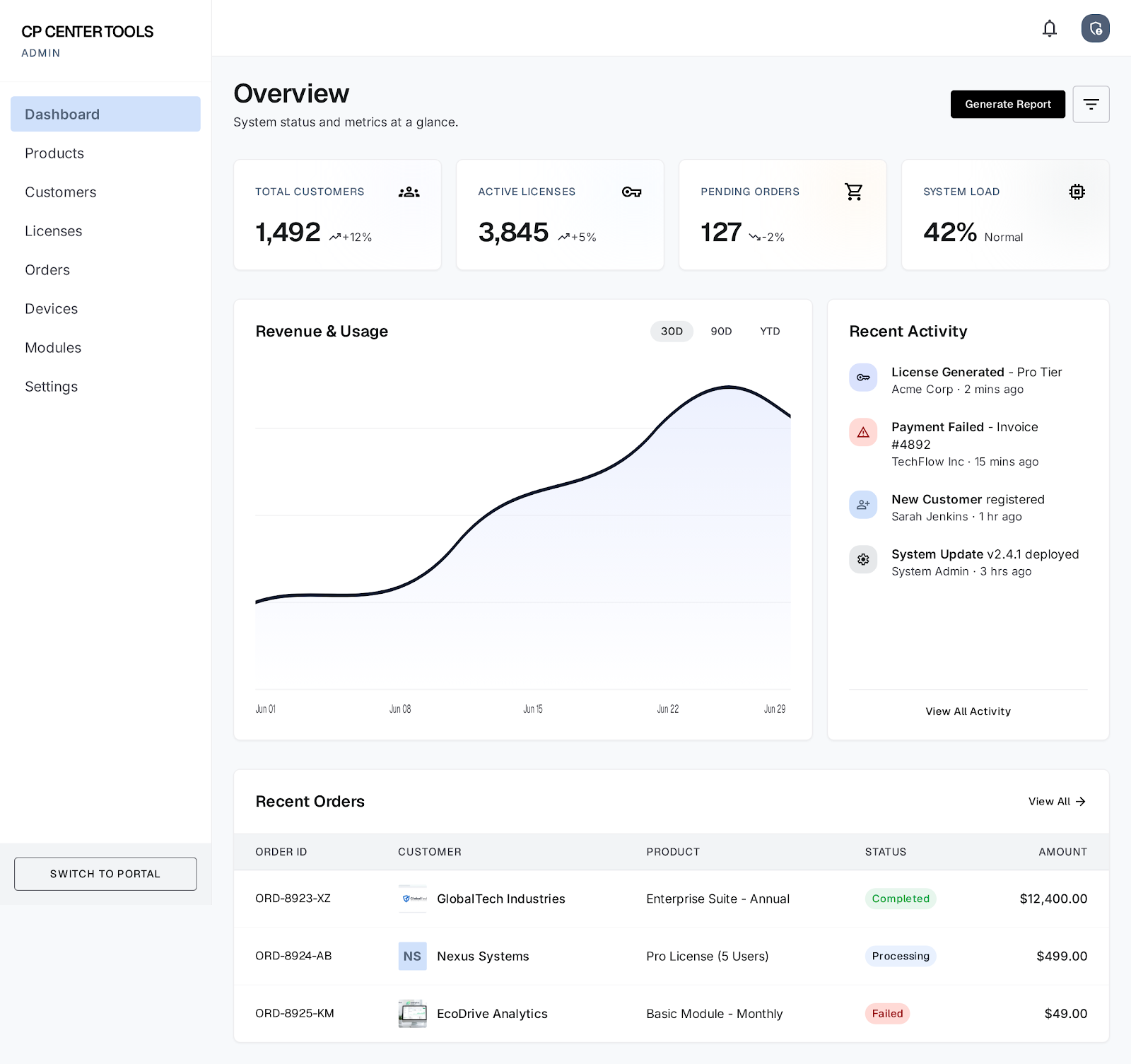
Task: Click the Active Licenses key icon
Action: point(631,192)
